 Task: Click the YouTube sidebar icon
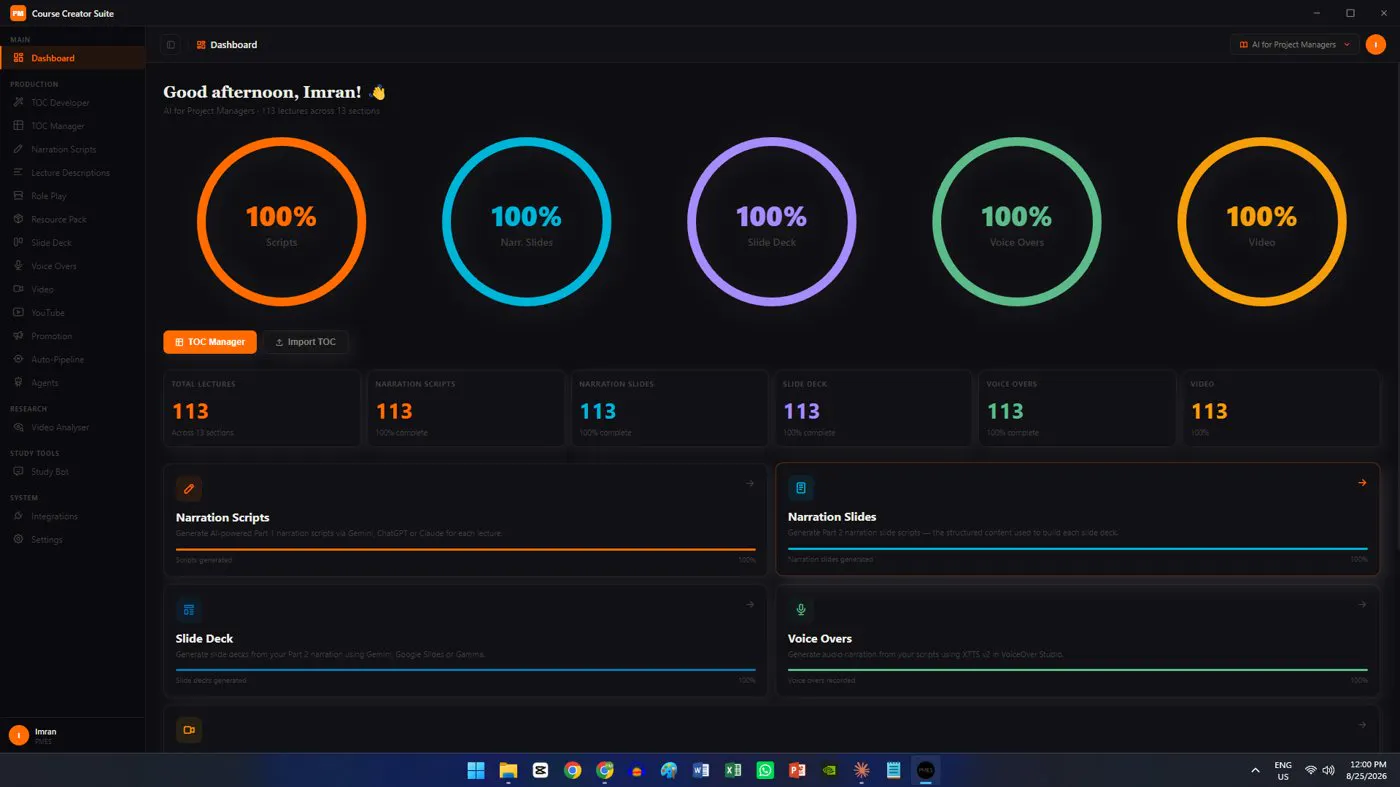(19, 313)
